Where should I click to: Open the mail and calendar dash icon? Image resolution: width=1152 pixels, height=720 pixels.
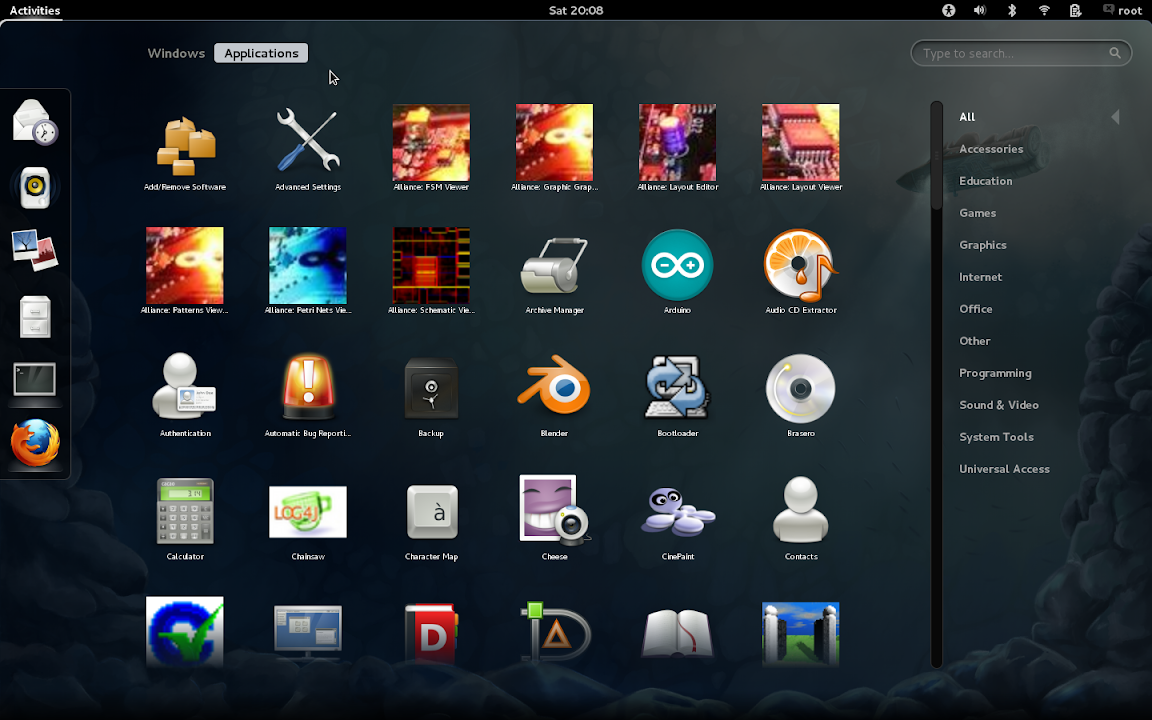[35, 123]
